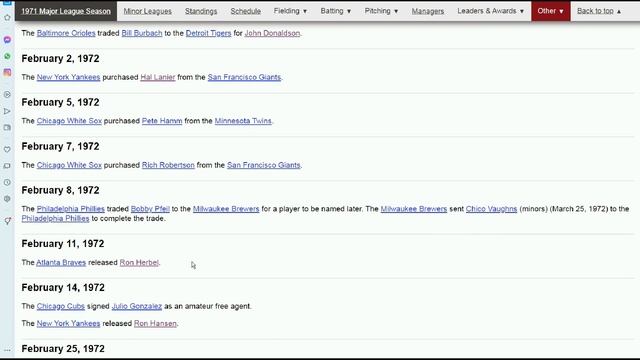
Task: Open the Chicago Cubs team link
Action: (60, 306)
